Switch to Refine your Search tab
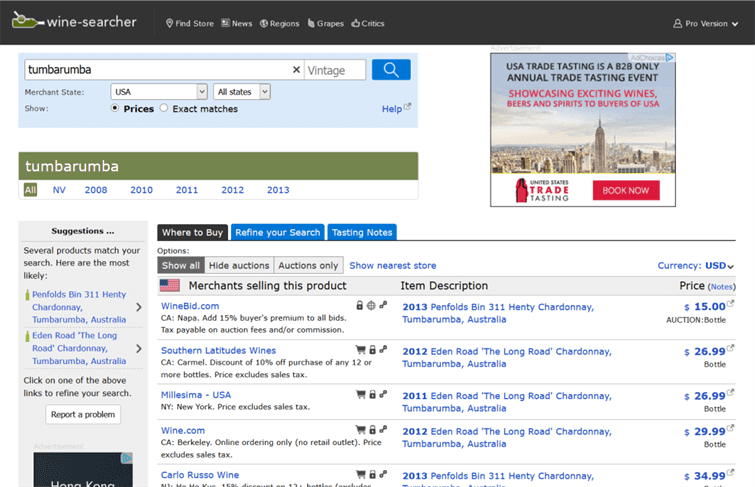Image resolution: width=755 pixels, height=487 pixels. click(x=278, y=232)
